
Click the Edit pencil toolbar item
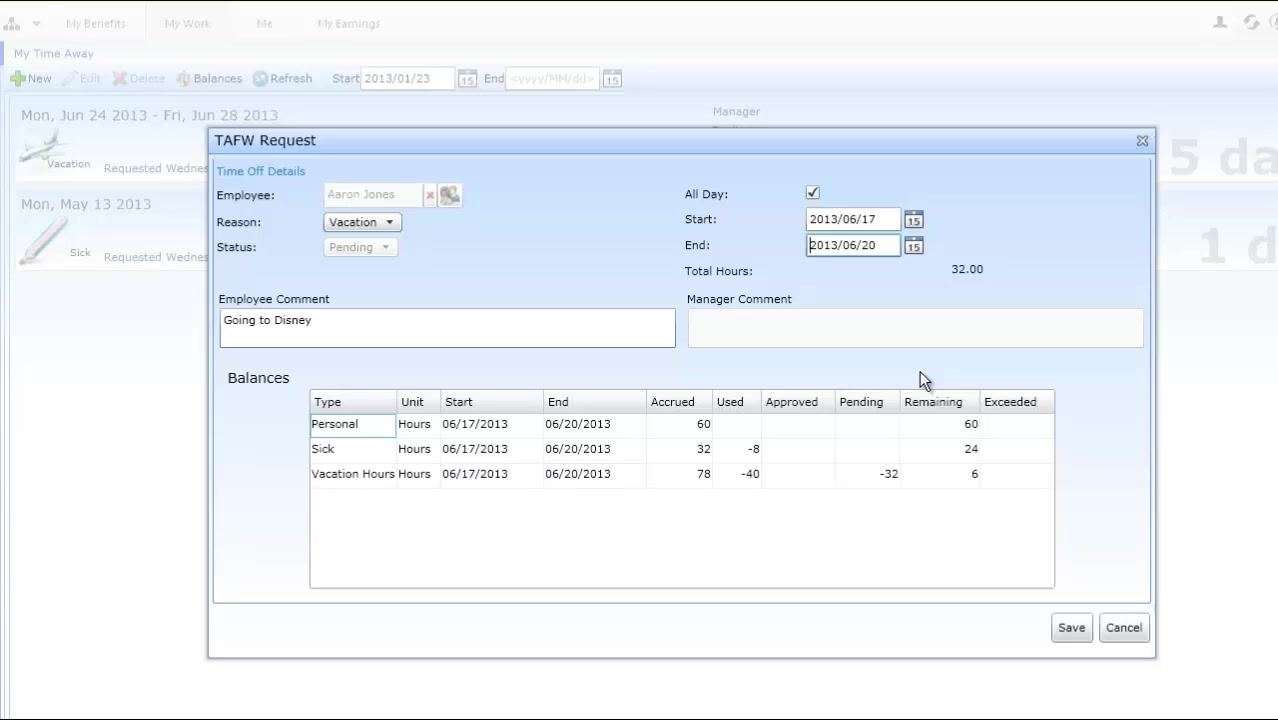[81, 78]
